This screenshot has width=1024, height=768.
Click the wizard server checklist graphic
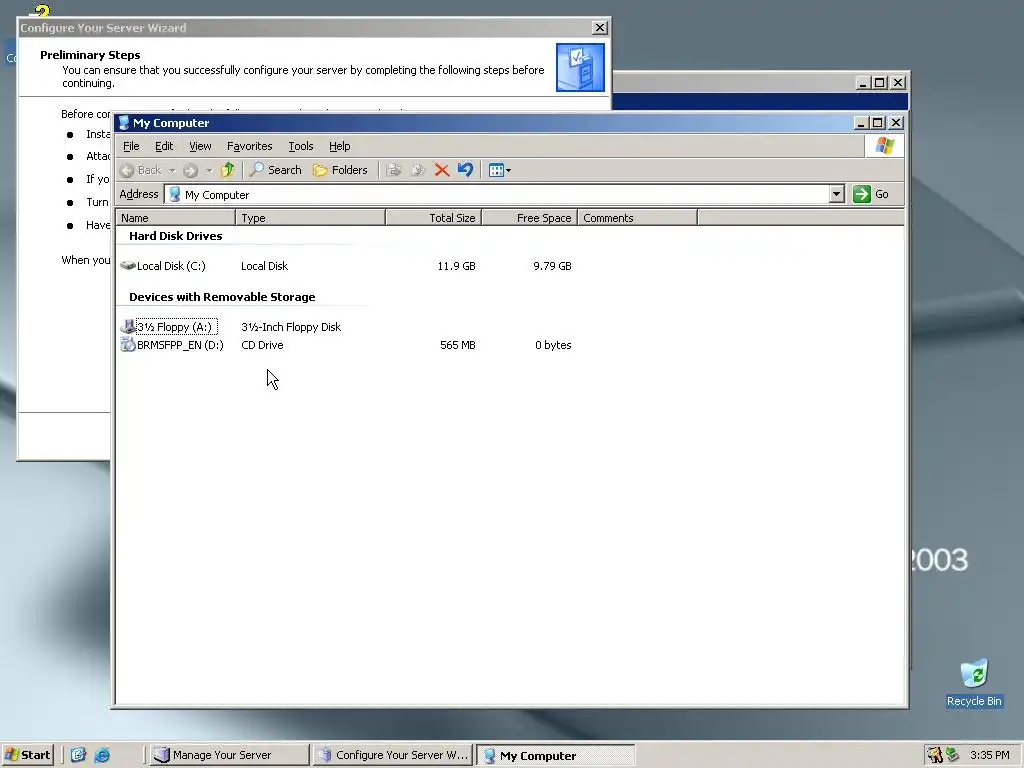point(581,67)
